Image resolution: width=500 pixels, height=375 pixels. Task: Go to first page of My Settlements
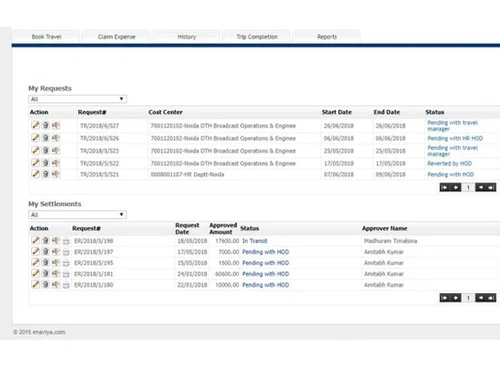point(445,298)
